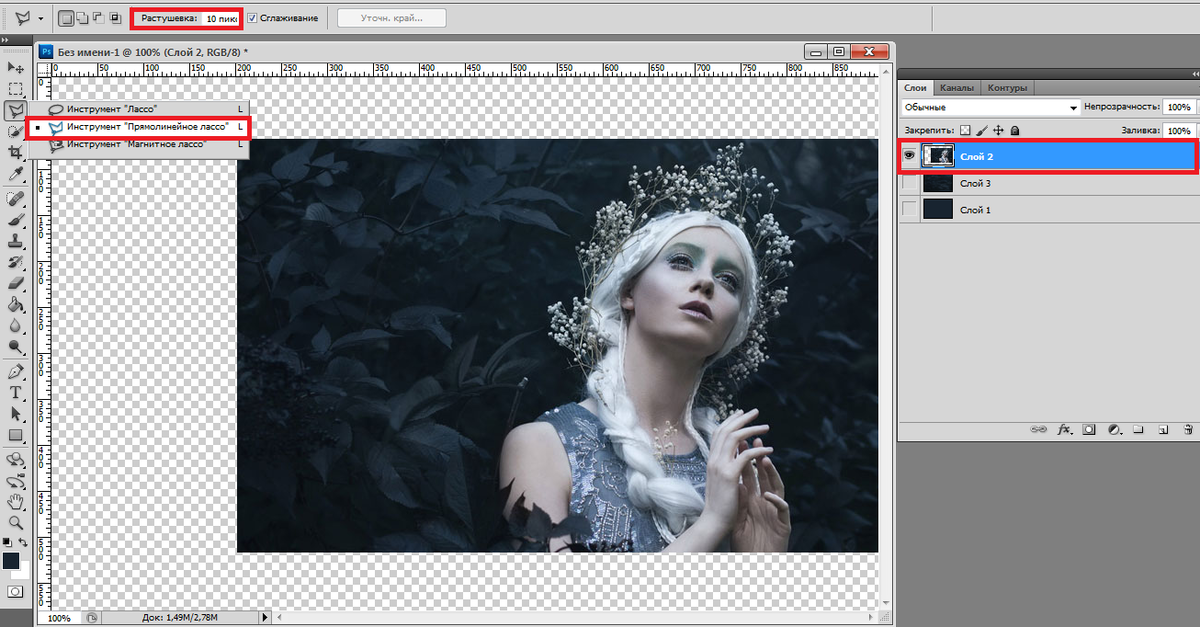Create a new layer via panel icon
This screenshot has width=1200, height=627.
coord(1163,429)
